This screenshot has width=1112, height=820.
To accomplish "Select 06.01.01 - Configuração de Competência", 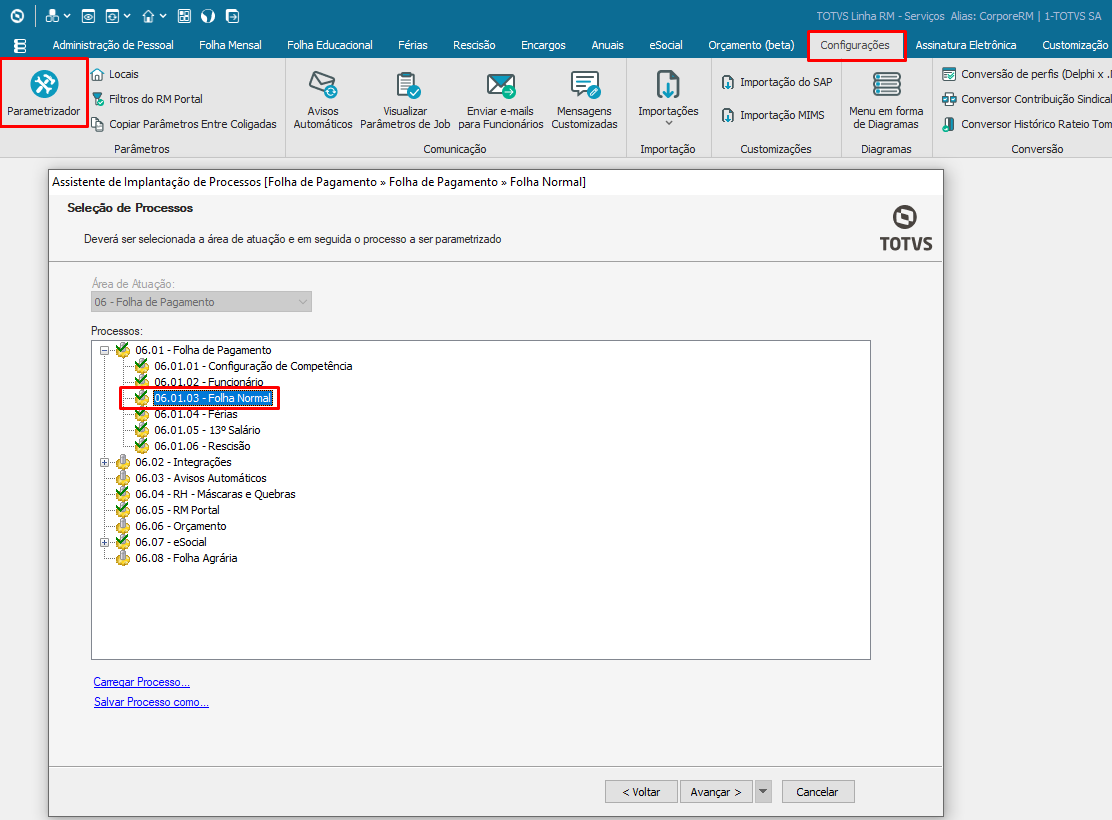I will (x=253, y=366).
